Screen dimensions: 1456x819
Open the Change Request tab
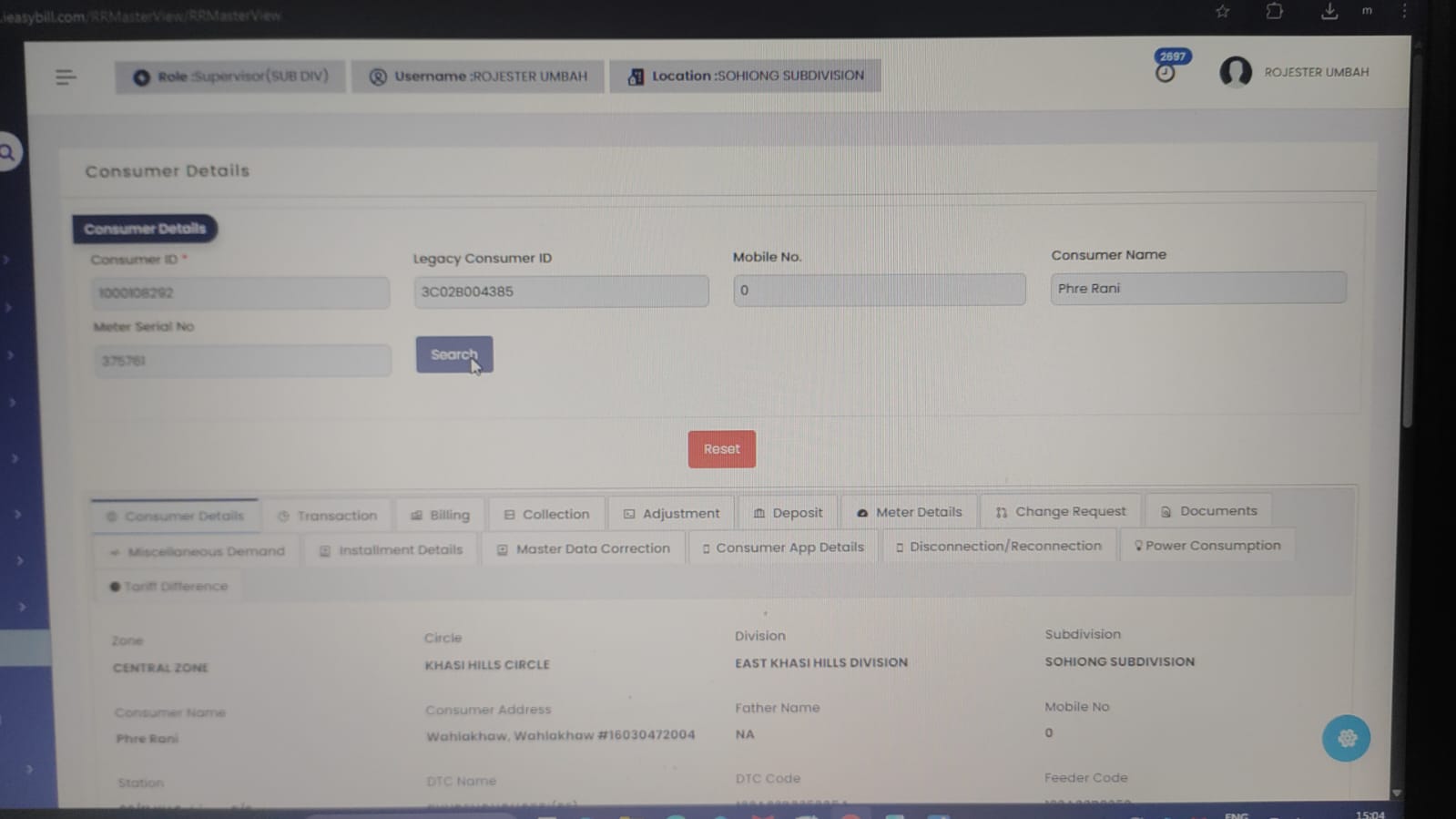[x=1061, y=511]
